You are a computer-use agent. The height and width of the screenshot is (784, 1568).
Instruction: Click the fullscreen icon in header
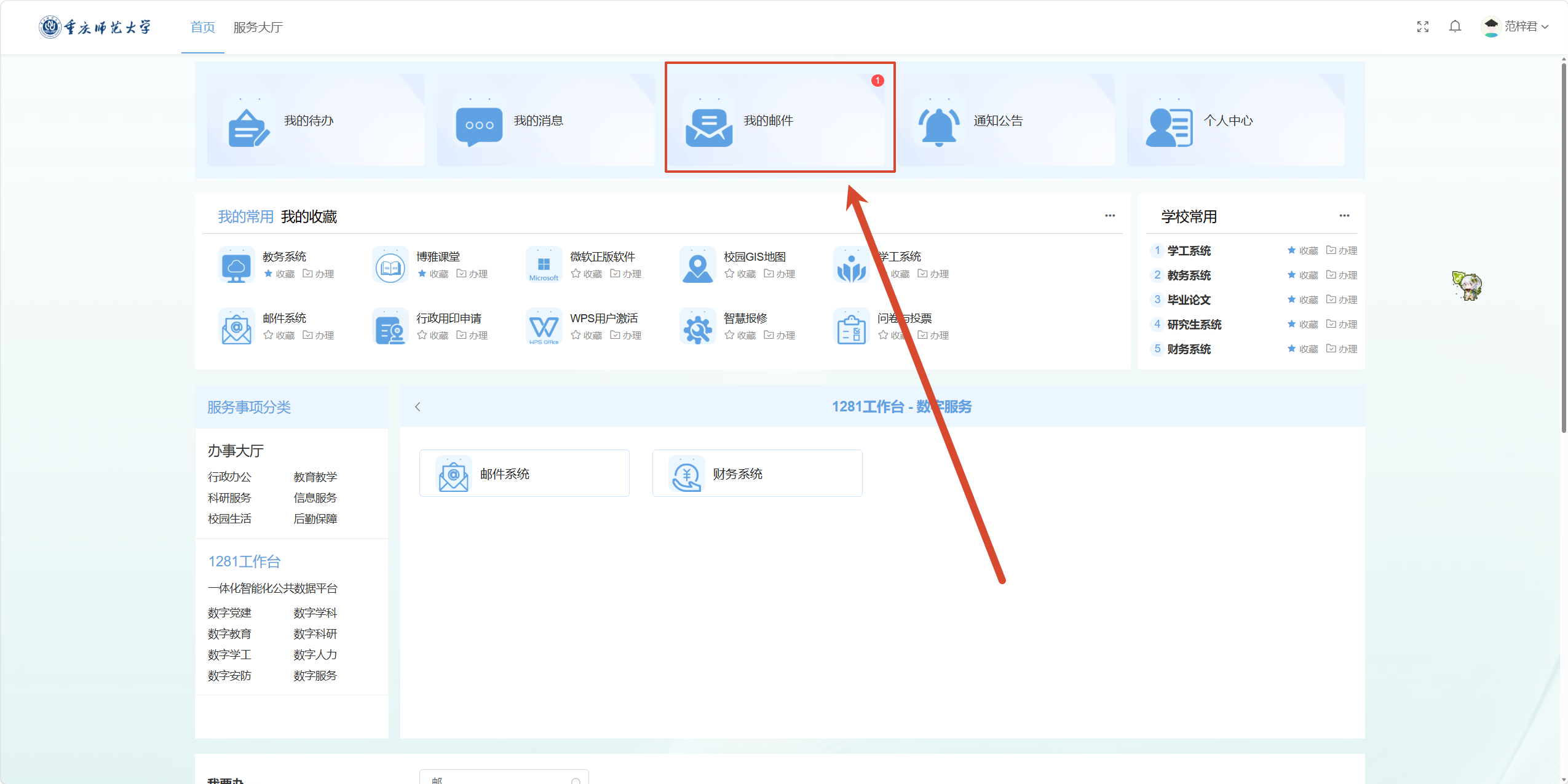(1423, 26)
